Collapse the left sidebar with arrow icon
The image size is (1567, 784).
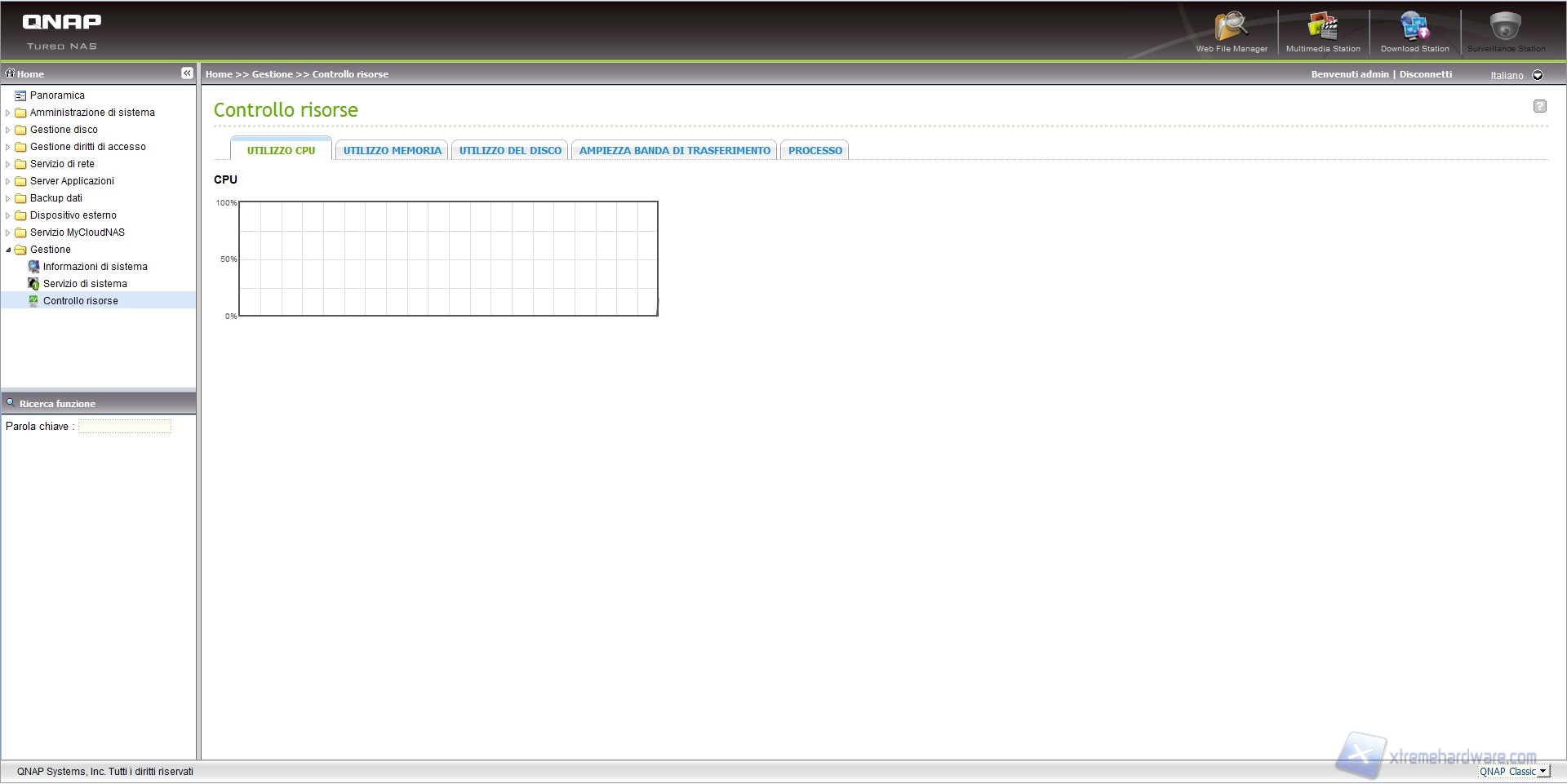point(187,73)
